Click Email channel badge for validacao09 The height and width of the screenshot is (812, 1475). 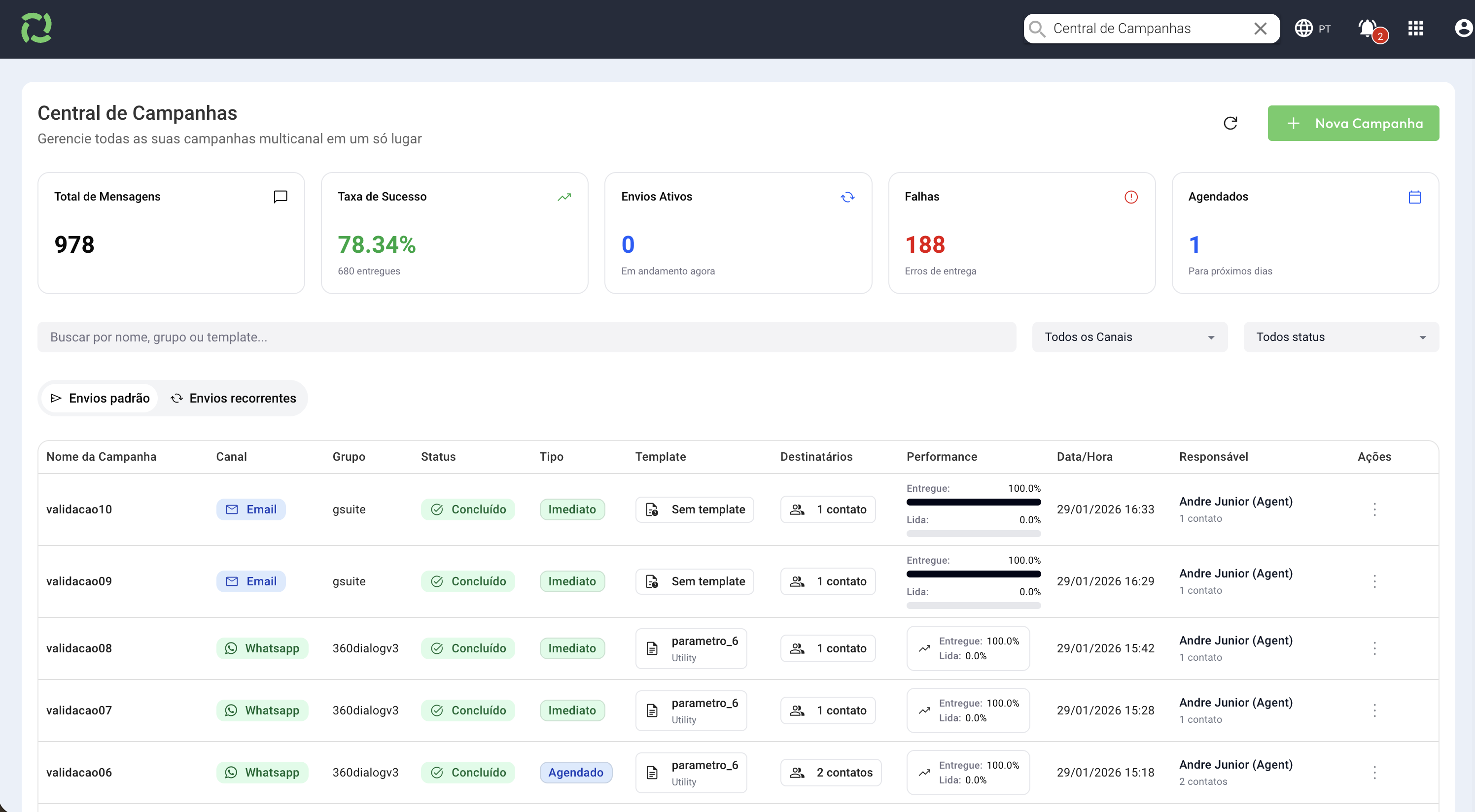251,581
